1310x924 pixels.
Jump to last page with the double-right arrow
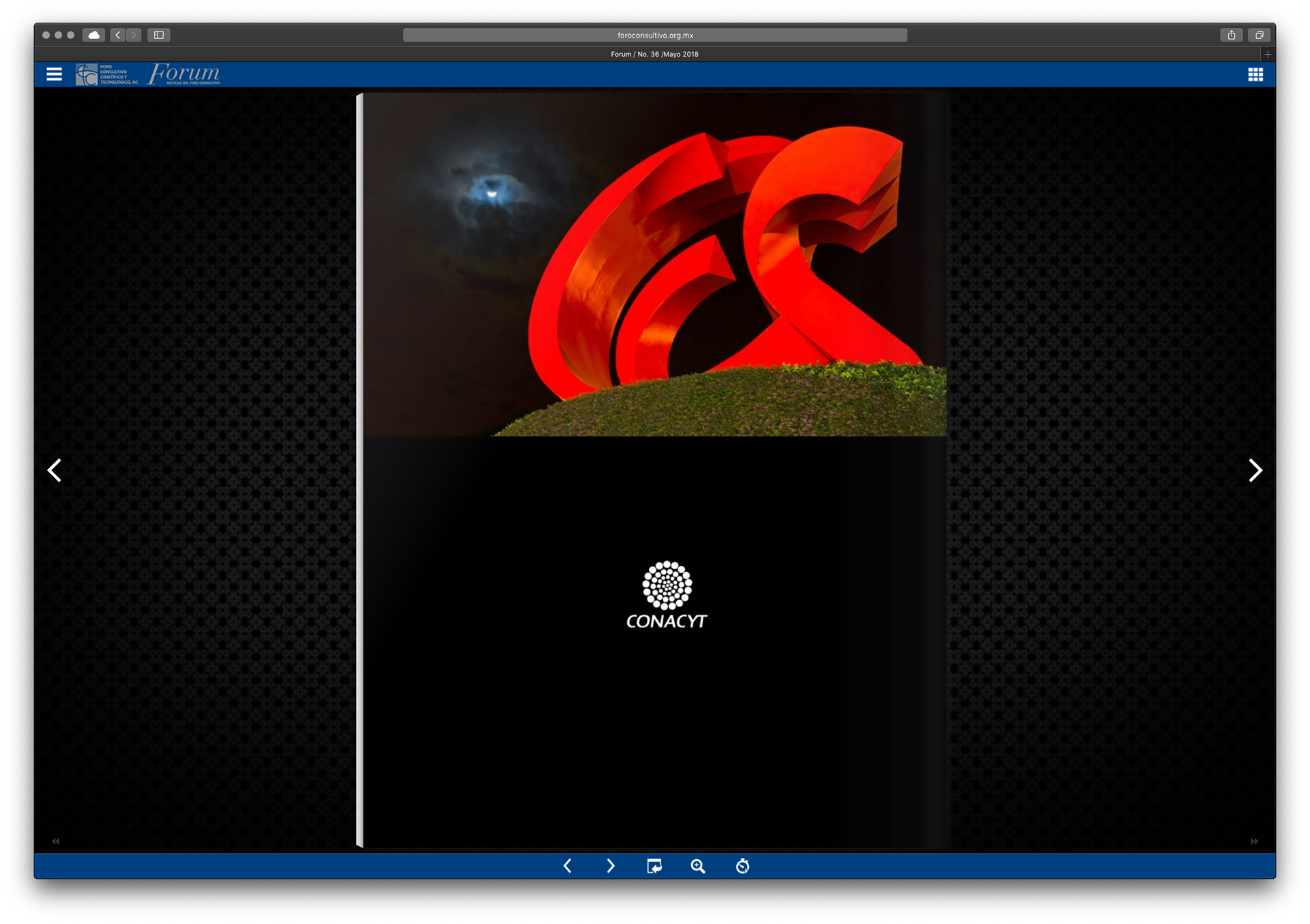(1254, 841)
